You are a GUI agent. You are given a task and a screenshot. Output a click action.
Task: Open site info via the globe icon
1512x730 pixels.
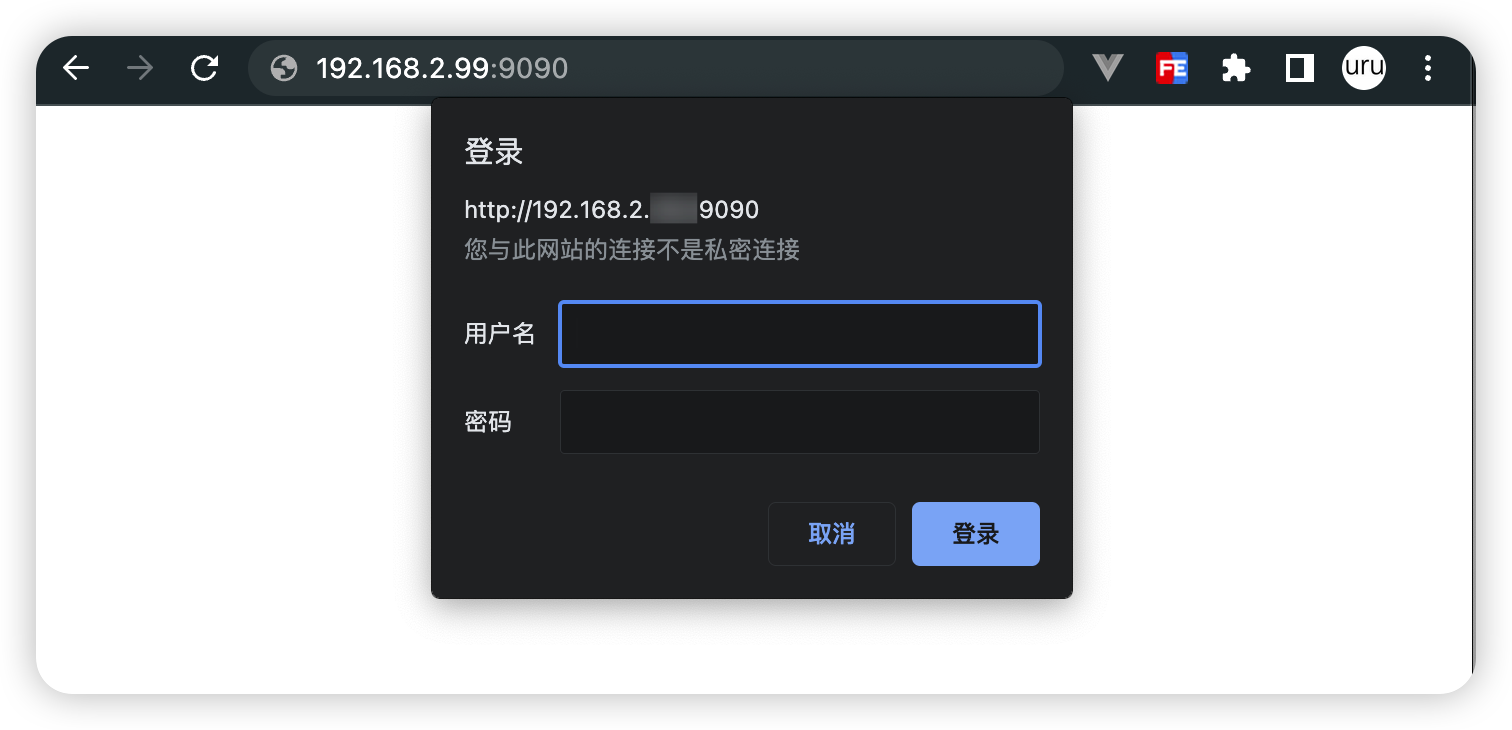tap(284, 68)
